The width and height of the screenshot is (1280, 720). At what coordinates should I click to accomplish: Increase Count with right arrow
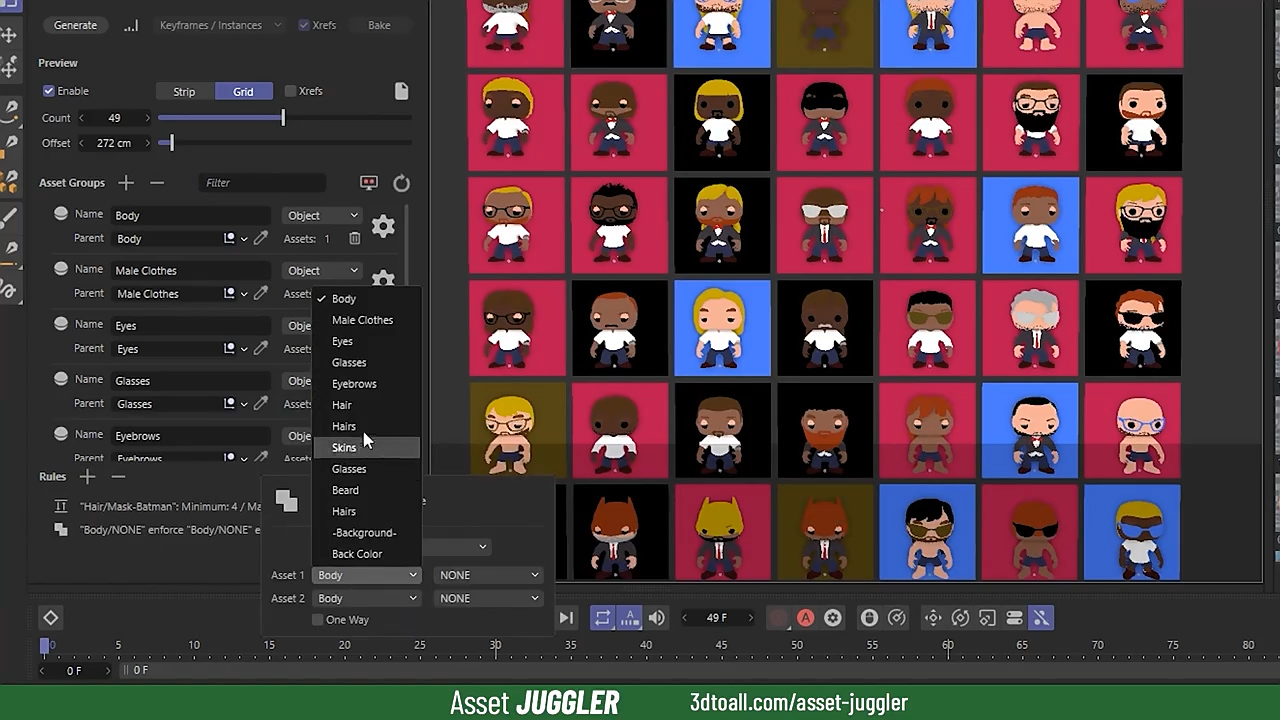[147, 118]
